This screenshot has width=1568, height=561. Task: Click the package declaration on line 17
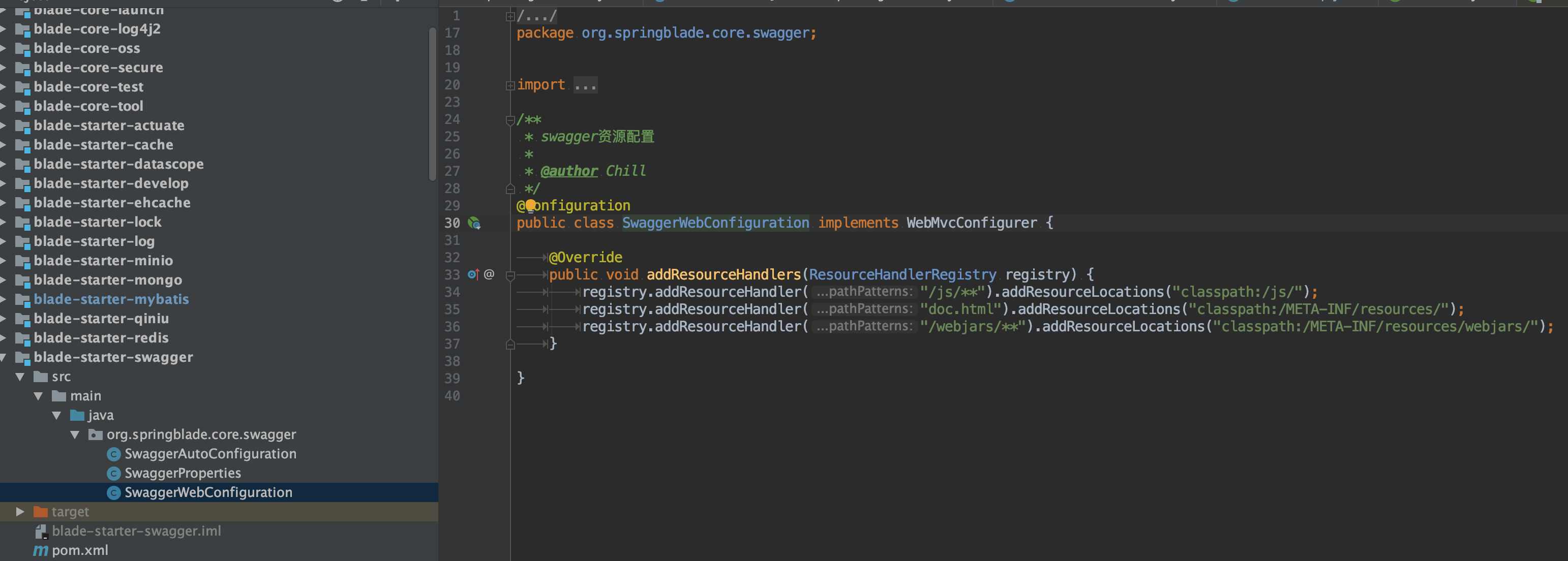point(667,33)
